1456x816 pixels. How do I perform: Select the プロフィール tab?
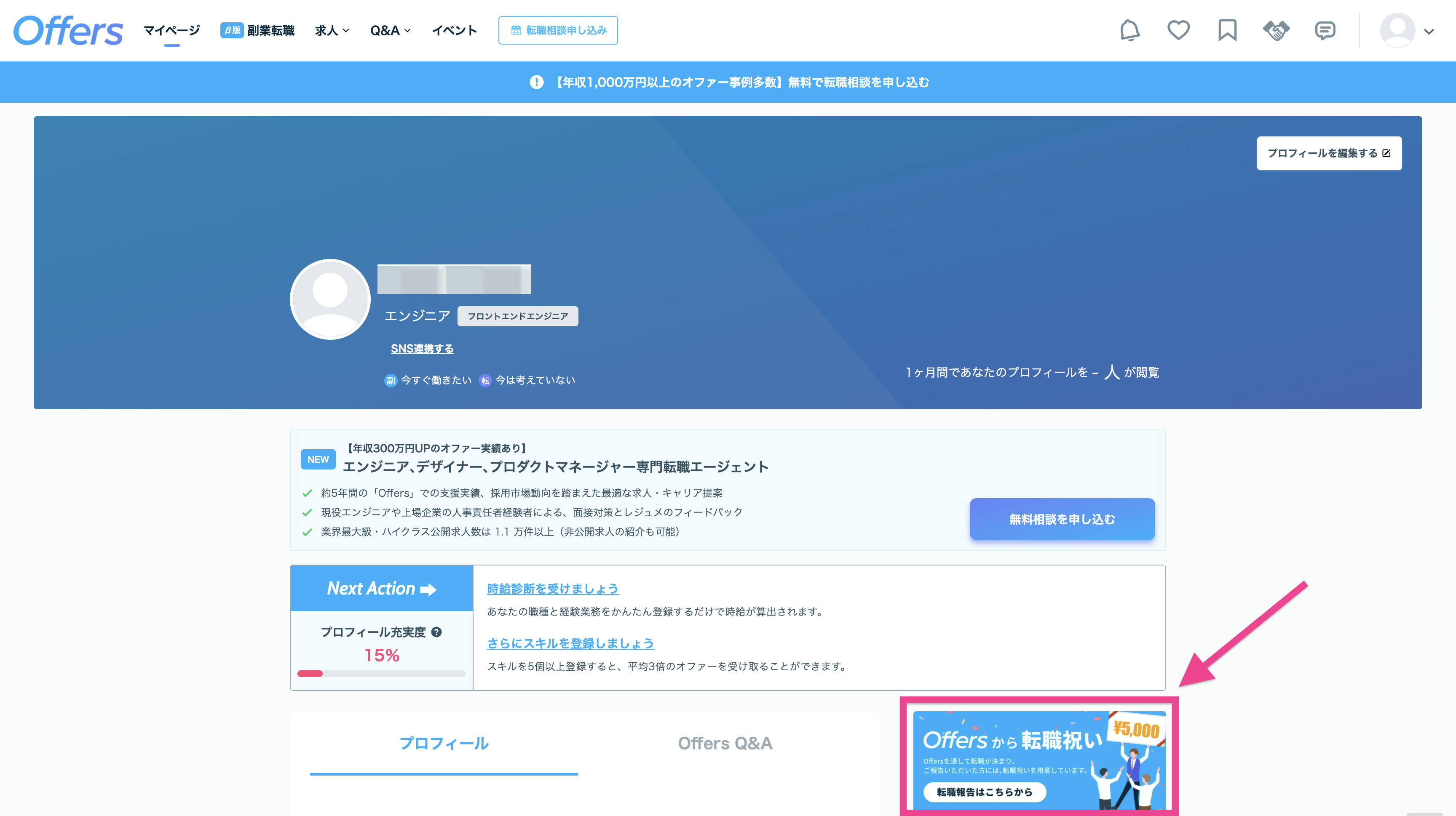point(444,743)
